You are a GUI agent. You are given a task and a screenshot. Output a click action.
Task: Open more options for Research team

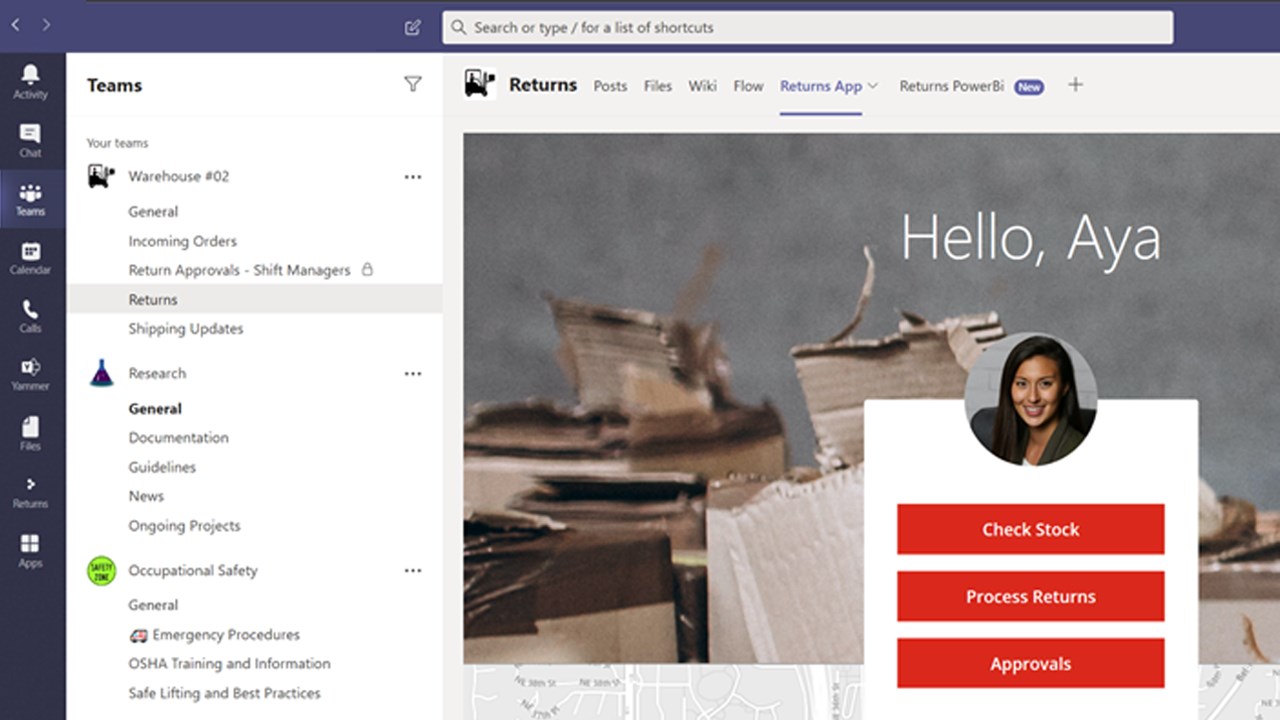(x=413, y=374)
